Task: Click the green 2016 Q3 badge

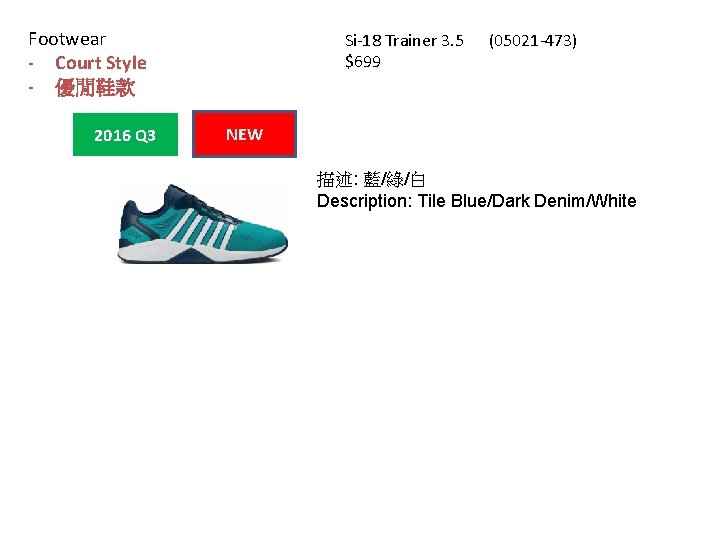Action: point(125,135)
